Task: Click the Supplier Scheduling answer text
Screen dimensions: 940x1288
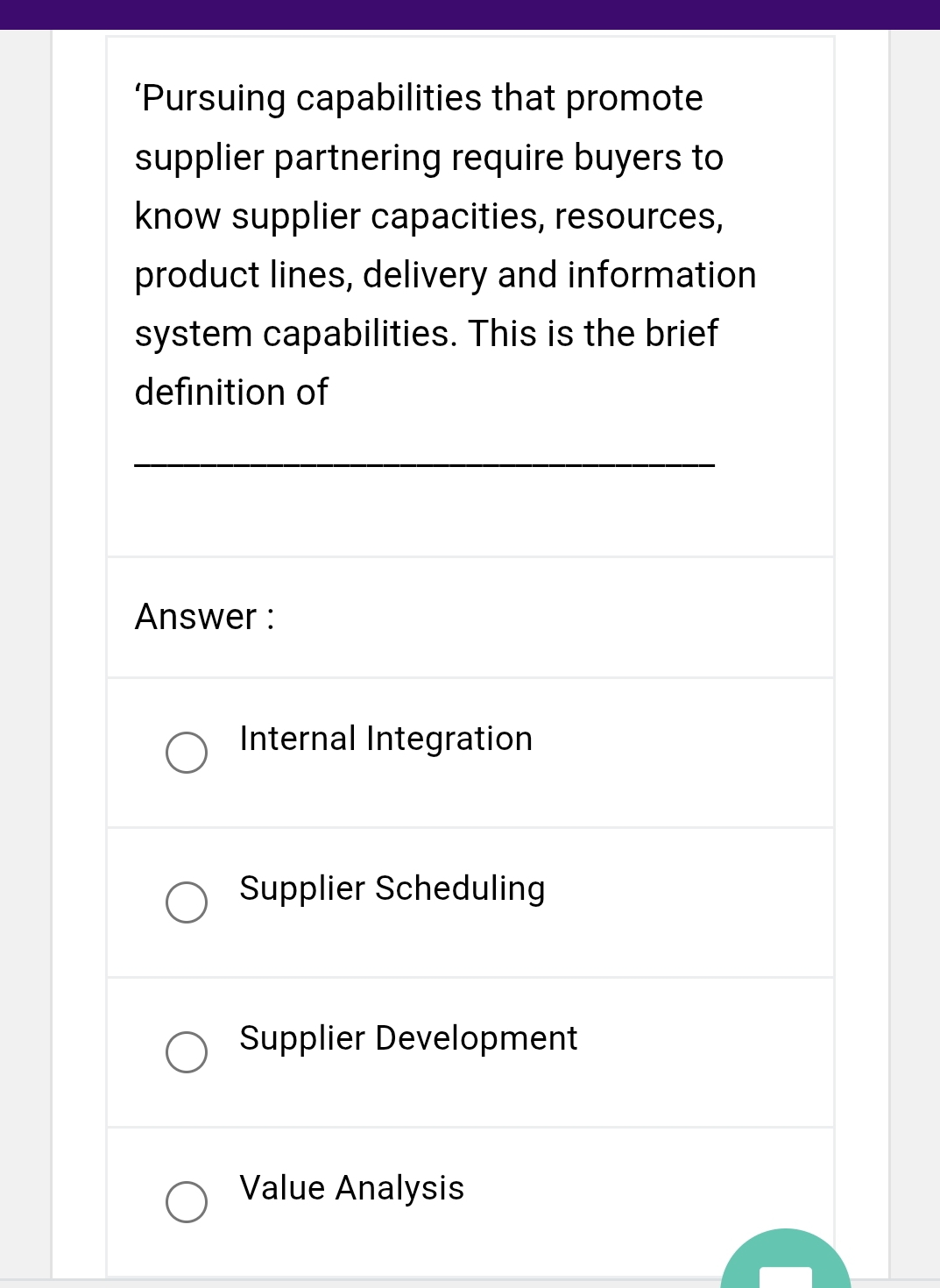Action: (x=392, y=888)
